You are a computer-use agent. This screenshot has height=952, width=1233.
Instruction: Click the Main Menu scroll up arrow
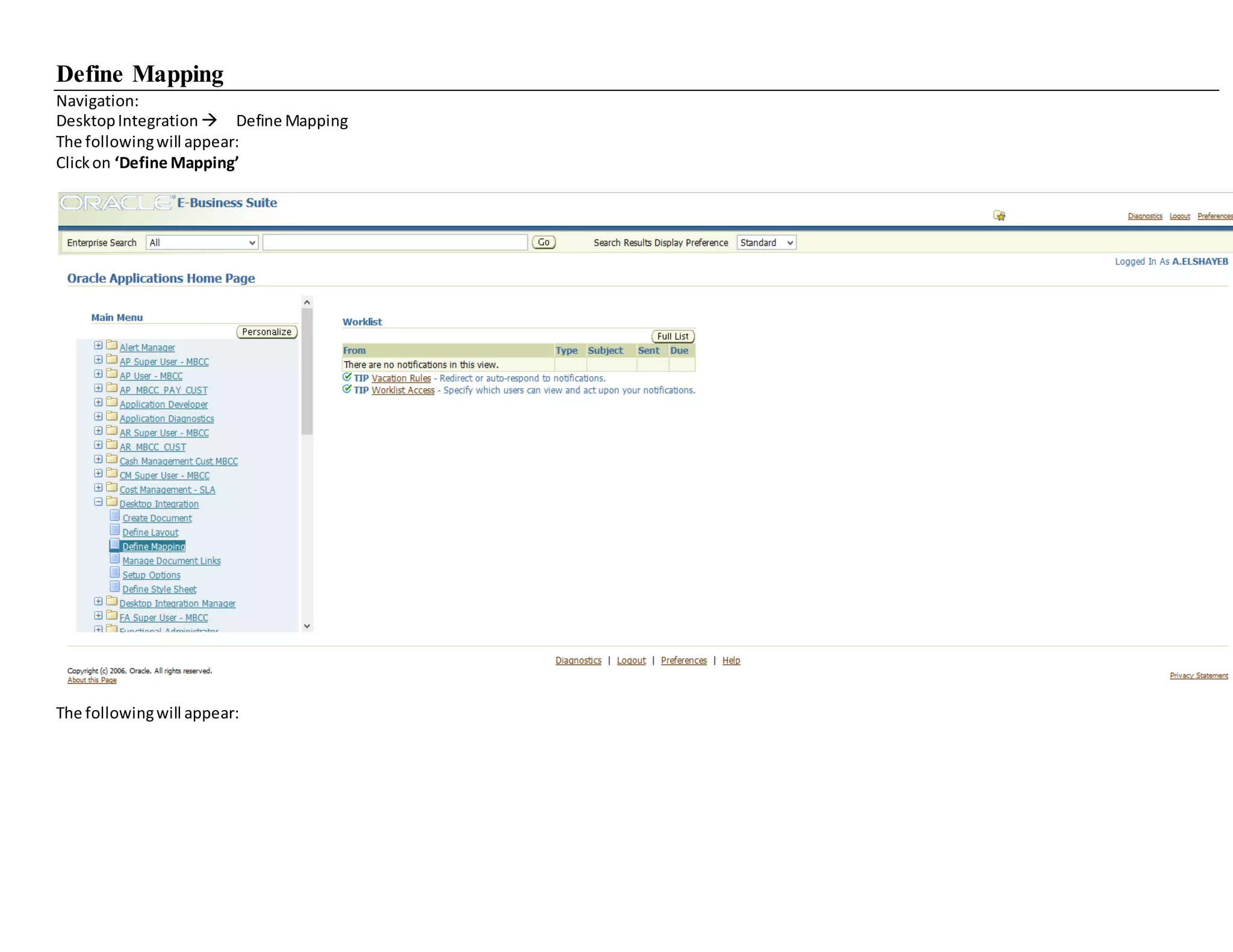tap(307, 302)
